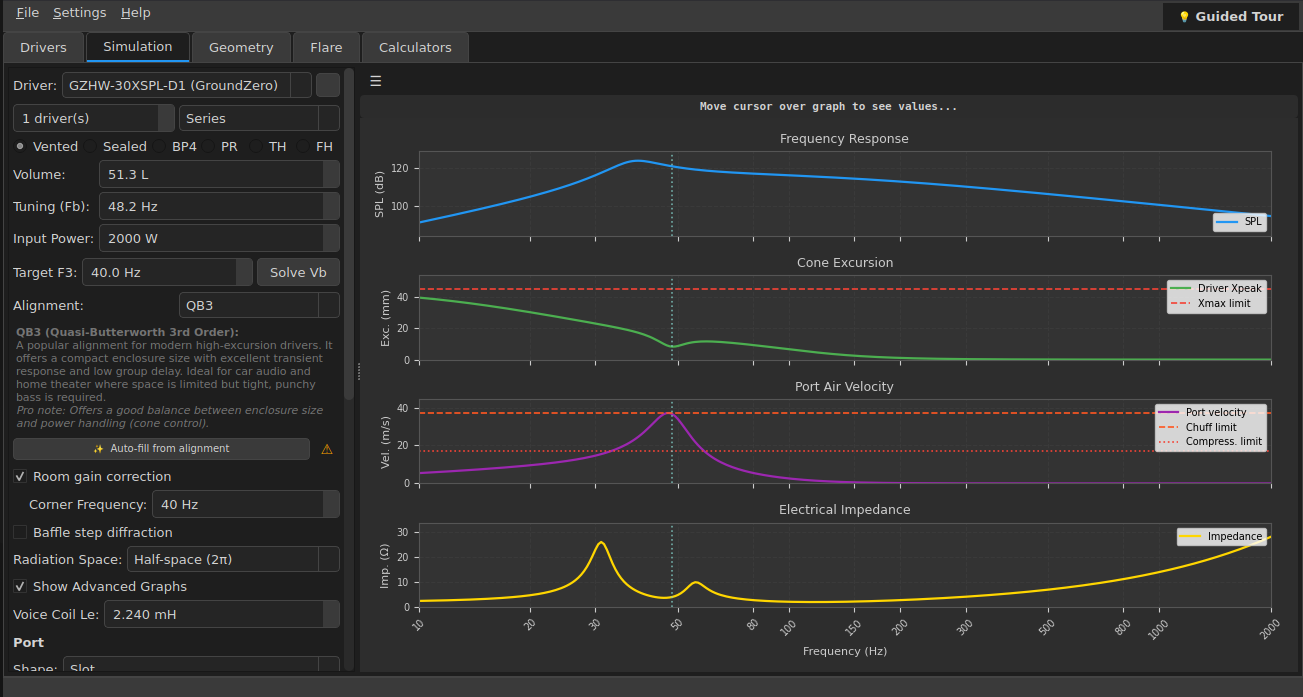Click the Input Power spinner arrows
Image resolution: width=1303 pixels, height=697 pixels.
[x=331, y=239]
